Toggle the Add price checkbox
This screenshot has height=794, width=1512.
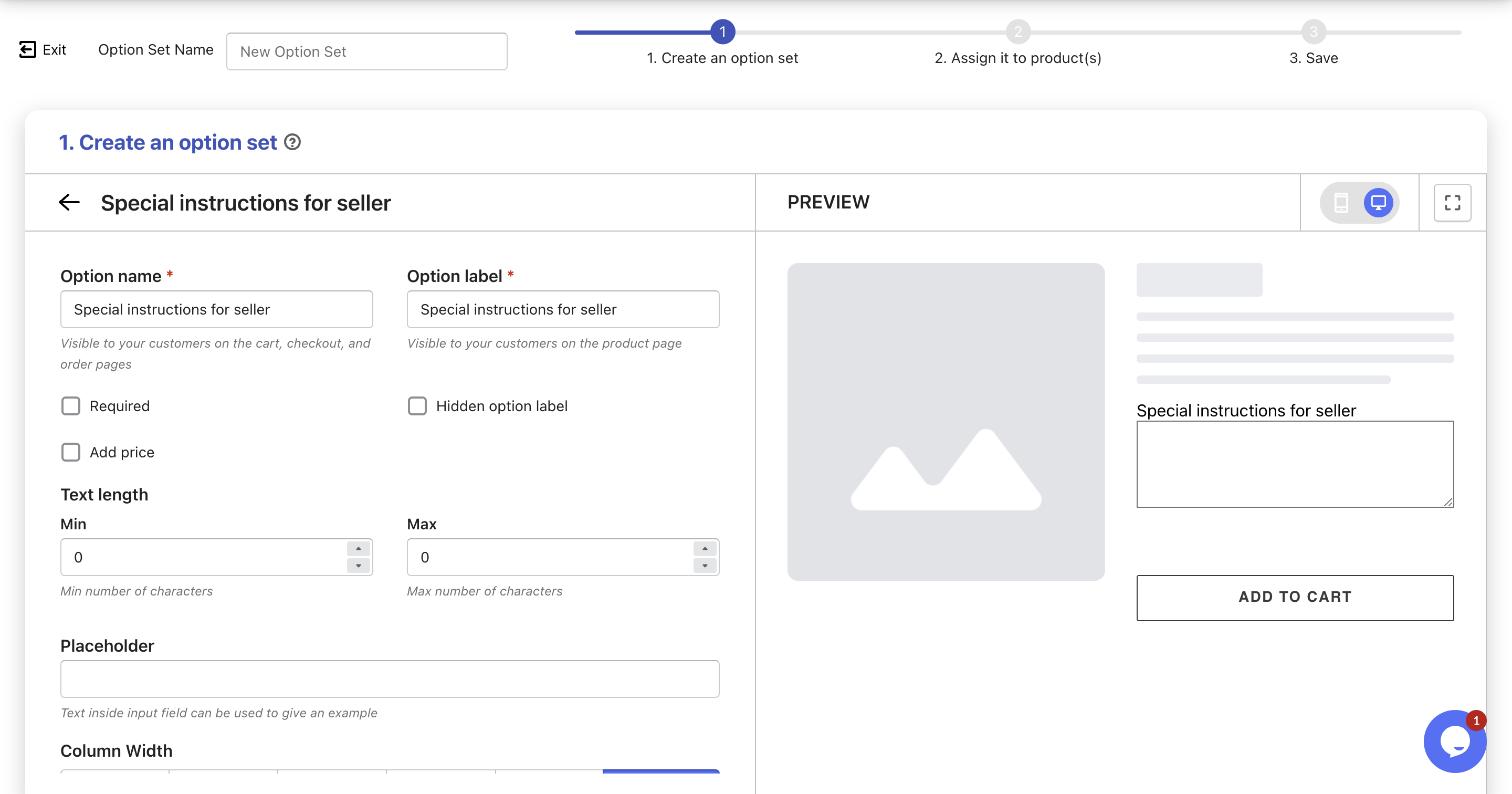[71, 452]
